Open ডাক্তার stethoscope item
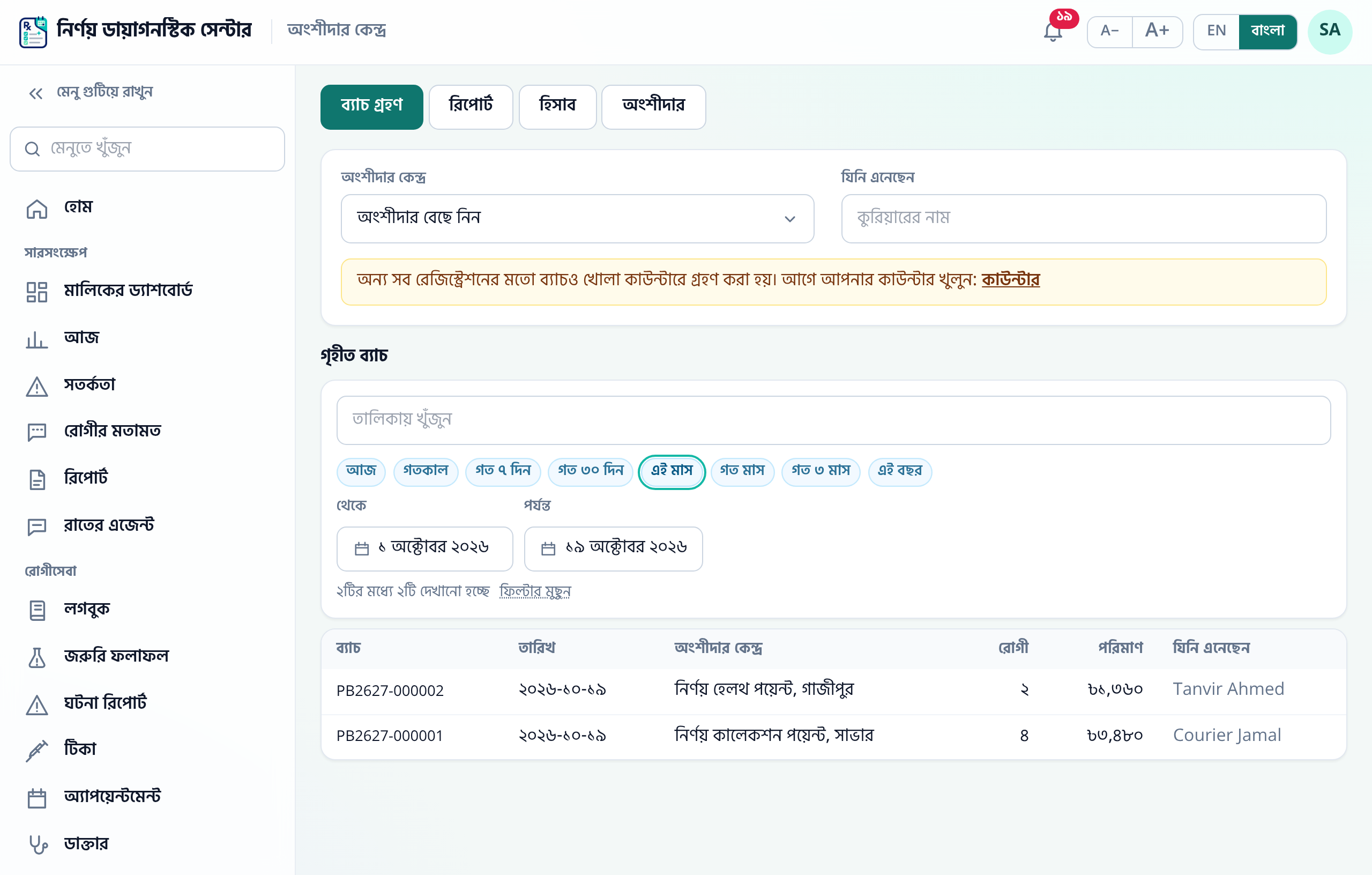Screen dimensions: 1372x875 point(147,844)
